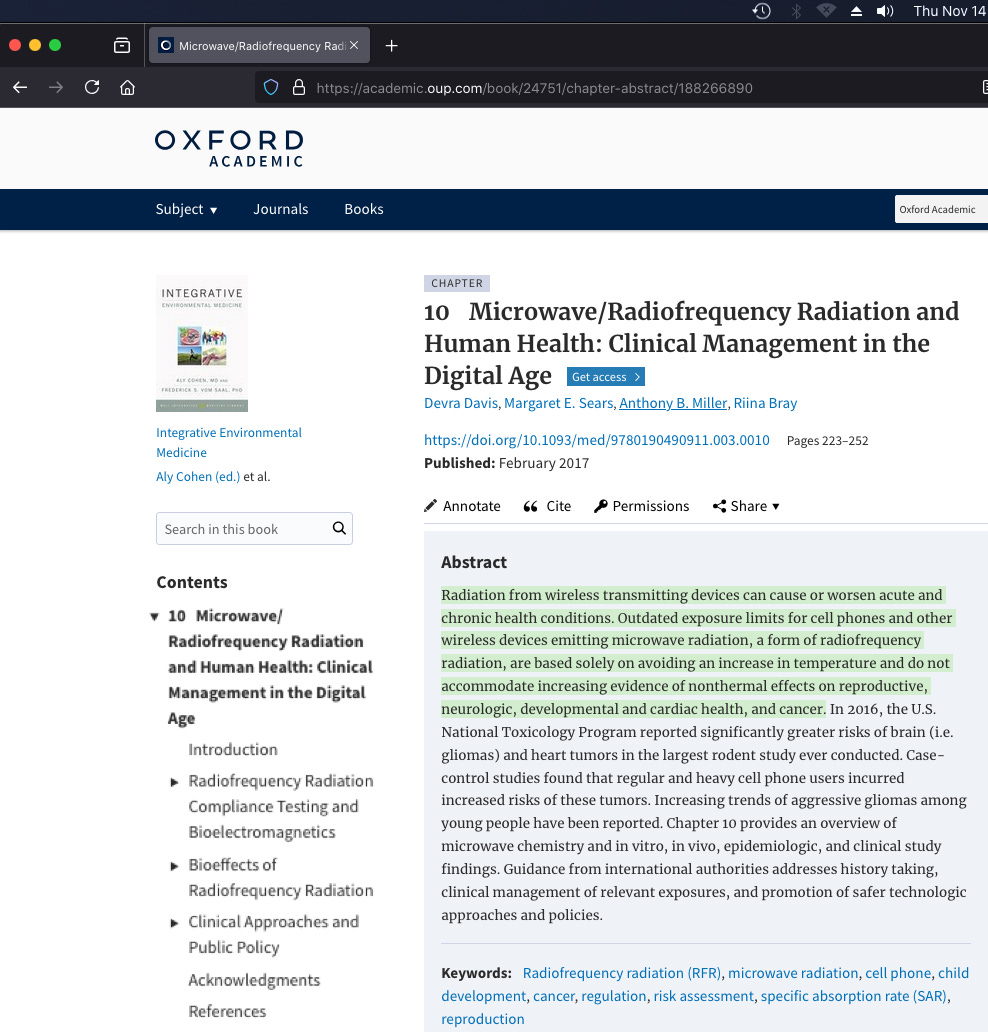
Task: Open author Anthony B. Miller link
Action: (x=673, y=403)
